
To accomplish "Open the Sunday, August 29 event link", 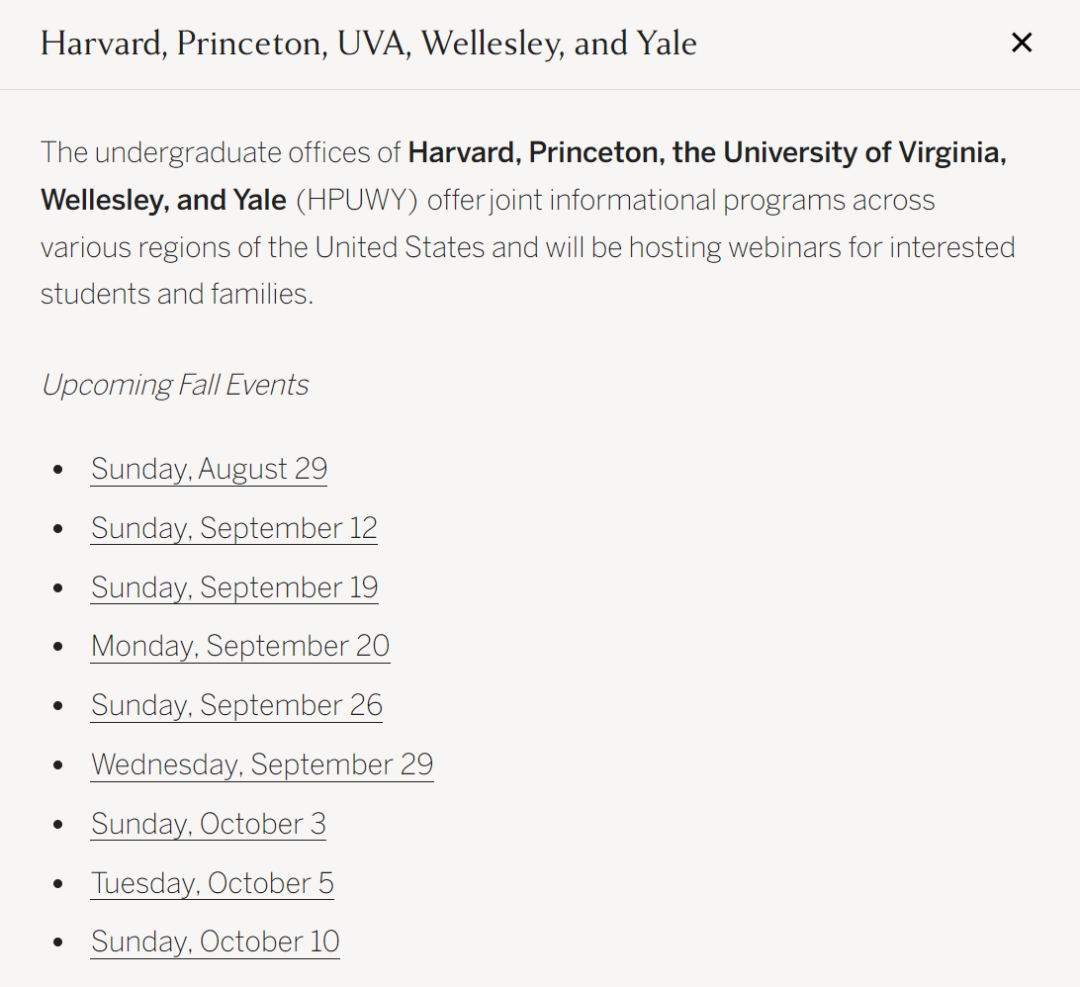I will coord(209,469).
